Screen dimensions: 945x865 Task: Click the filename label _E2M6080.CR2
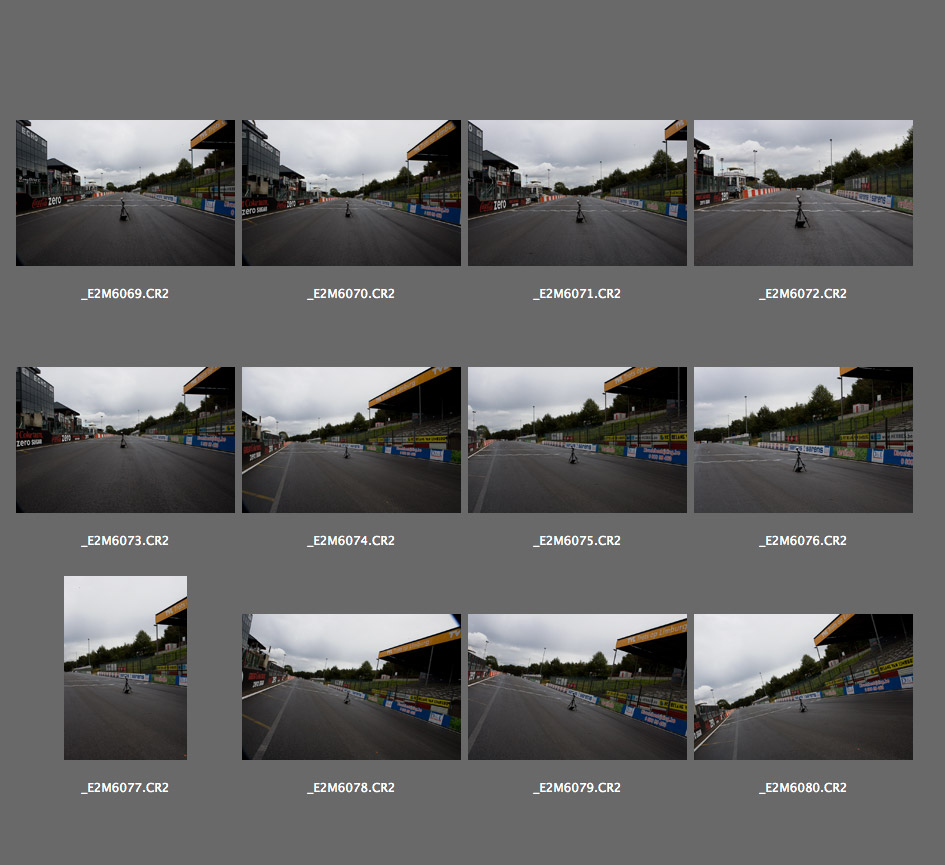803,788
